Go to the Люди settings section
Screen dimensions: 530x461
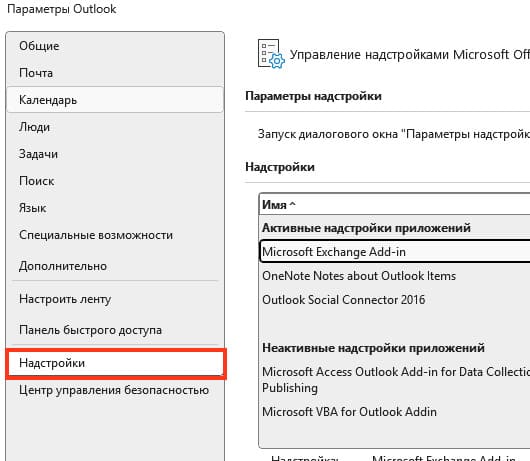pyautogui.click(x=115, y=127)
